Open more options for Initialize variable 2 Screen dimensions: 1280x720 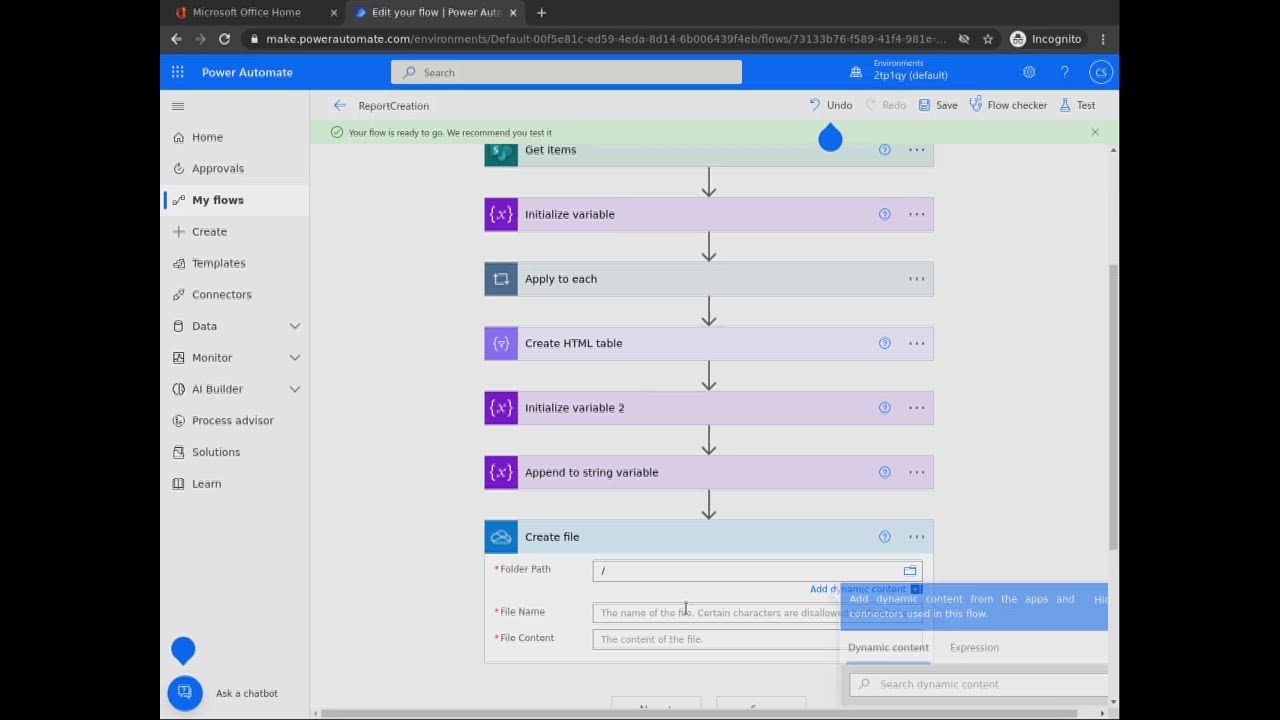tap(916, 408)
